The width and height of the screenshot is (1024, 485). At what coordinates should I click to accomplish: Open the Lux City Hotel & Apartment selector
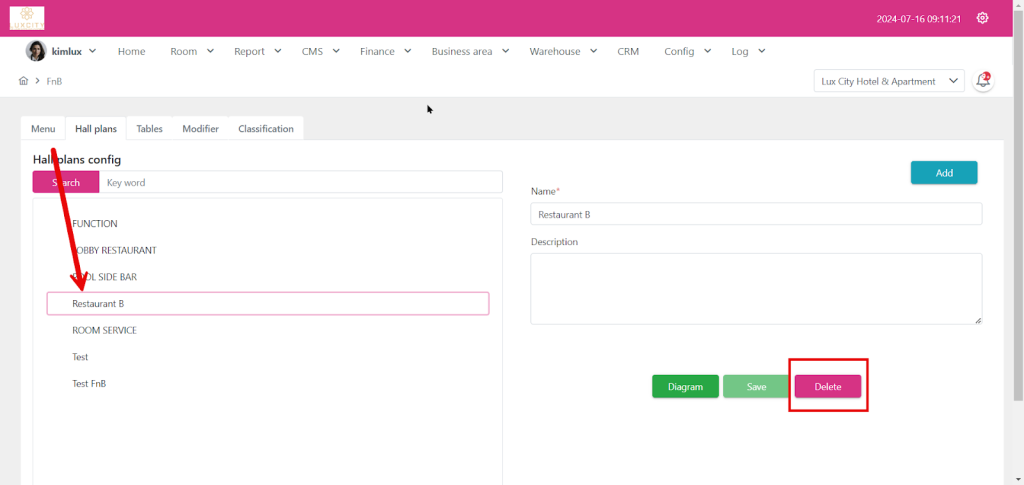pos(888,81)
